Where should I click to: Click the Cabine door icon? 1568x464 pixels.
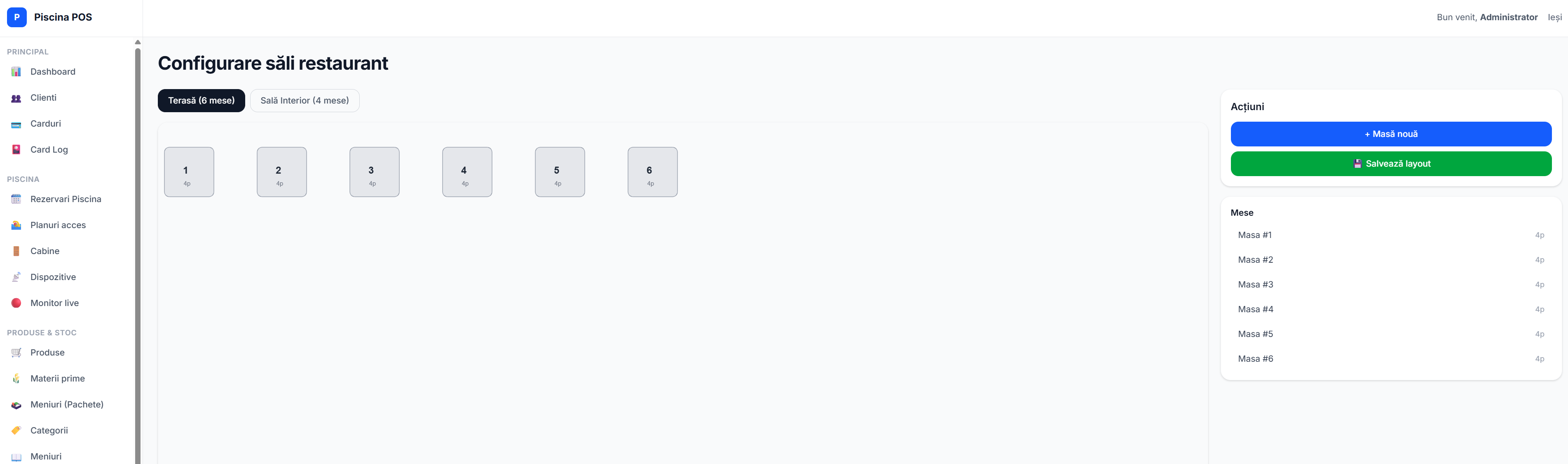click(x=16, y=251)
